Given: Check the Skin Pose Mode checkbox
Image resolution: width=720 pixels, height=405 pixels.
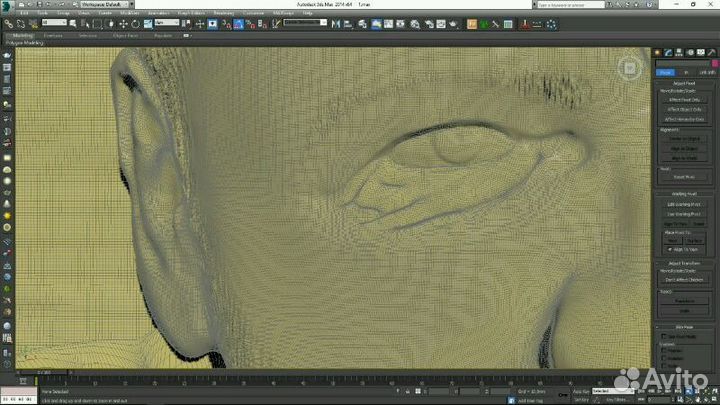Looking at the screenshot, I should (664, 336).
